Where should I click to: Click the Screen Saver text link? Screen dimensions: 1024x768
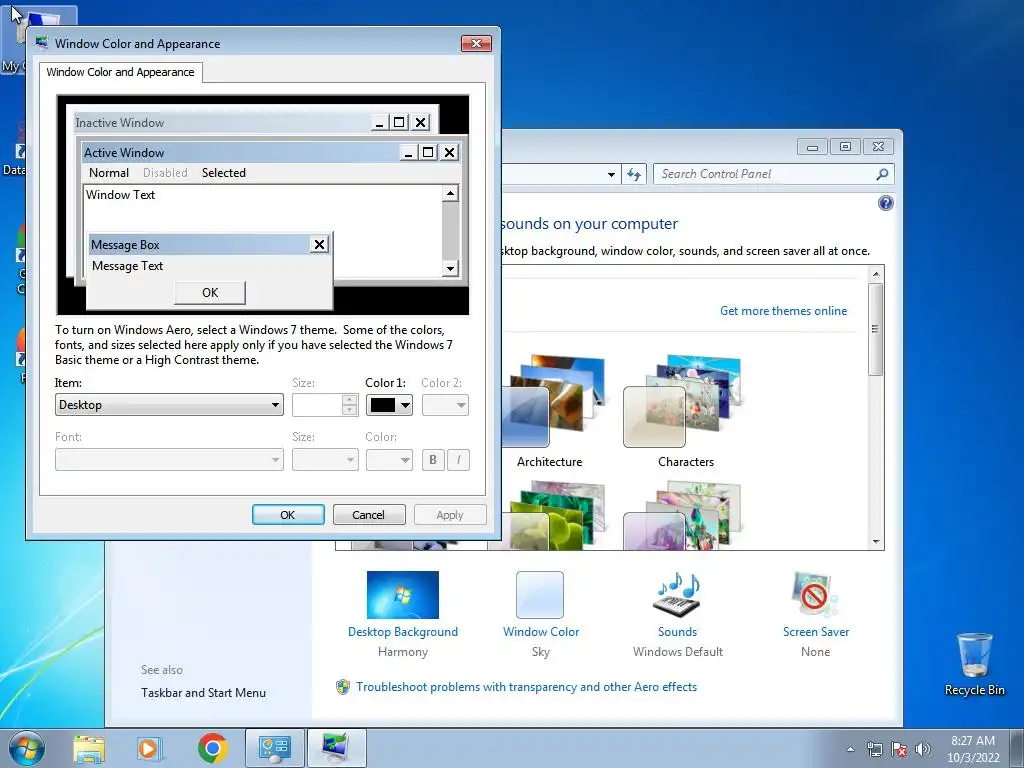tap(816, 632)
